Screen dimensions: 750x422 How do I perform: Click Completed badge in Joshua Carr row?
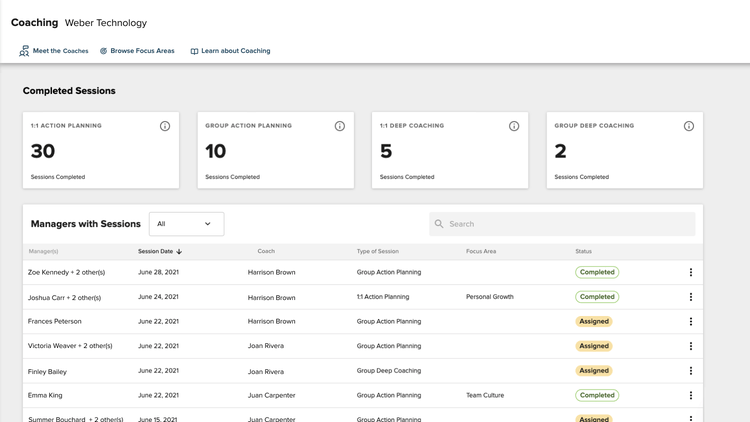click(x=597, y=297)
